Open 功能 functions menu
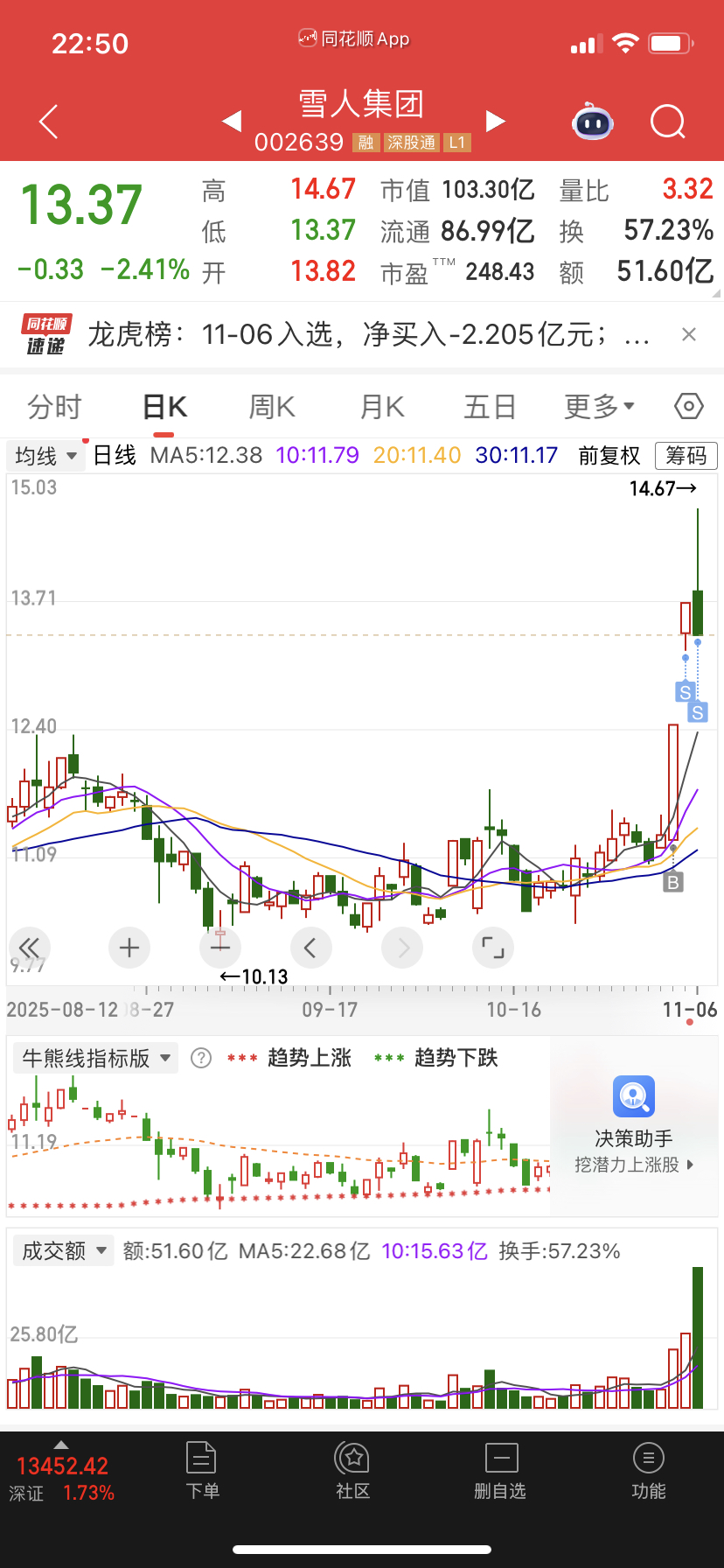The width and height of the screenshot is (724, 1568). (x=648, y=1471)
